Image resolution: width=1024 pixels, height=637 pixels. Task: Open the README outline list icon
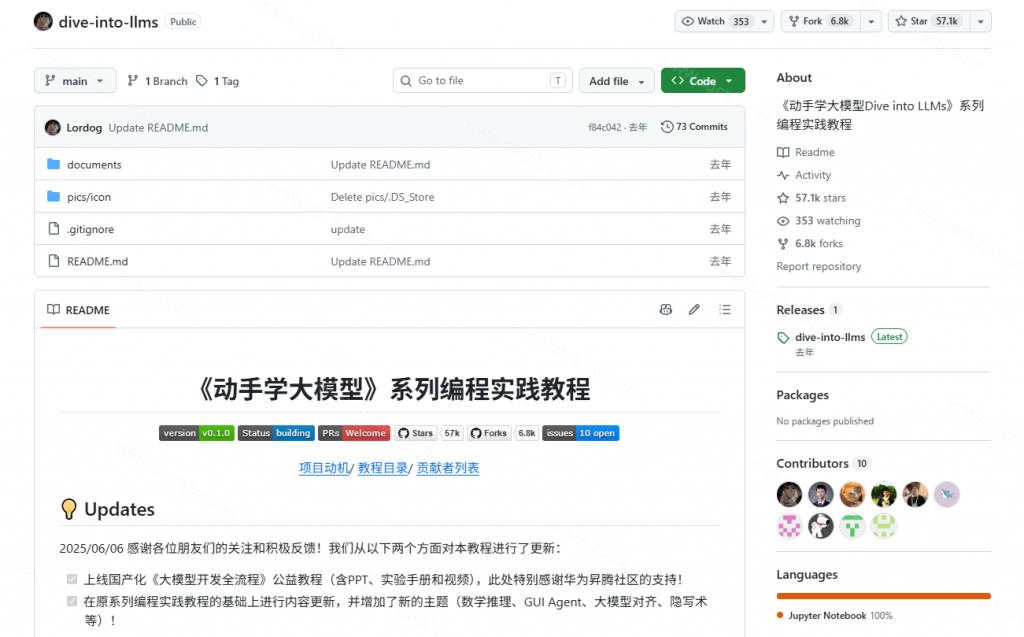click(725, 310)
